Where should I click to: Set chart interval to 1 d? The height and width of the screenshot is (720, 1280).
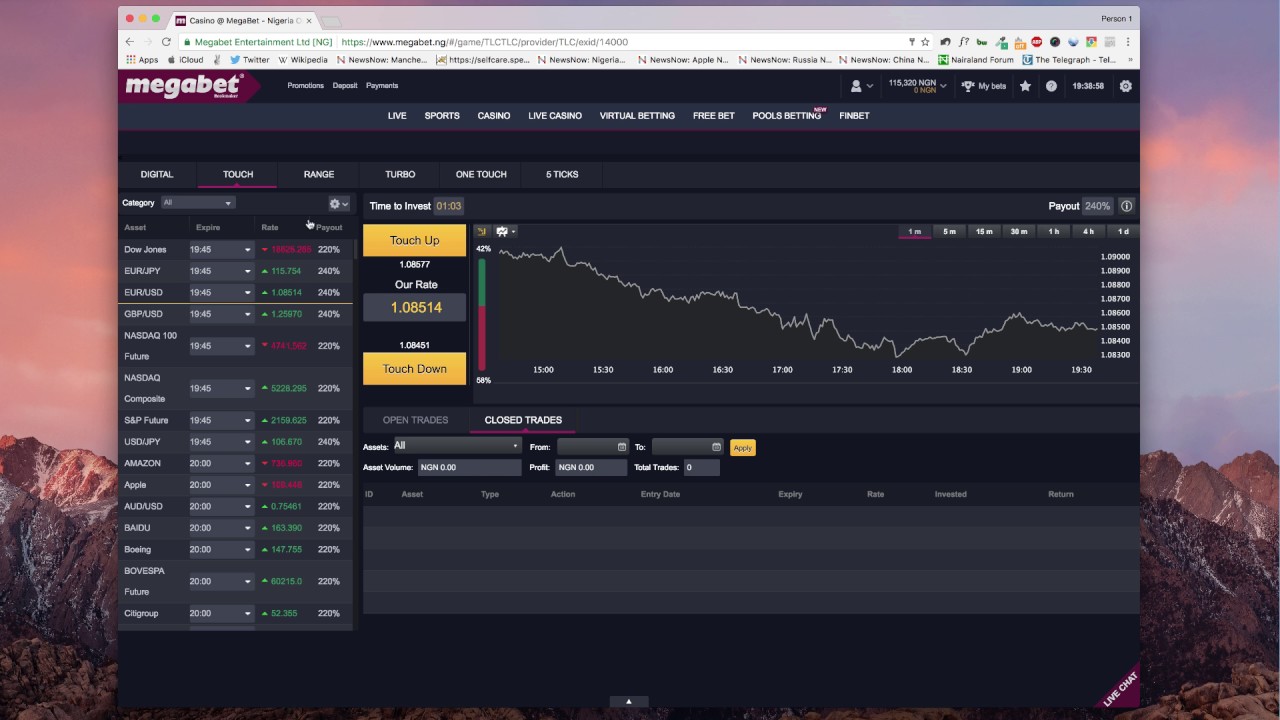[1123, 232]
